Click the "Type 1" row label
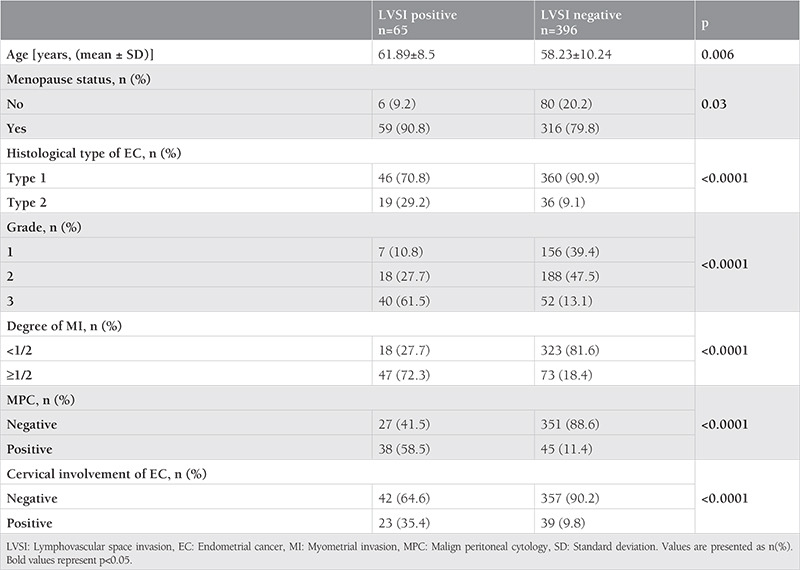The width and height of the screenshot is (800, 570). tap(26, 176)
